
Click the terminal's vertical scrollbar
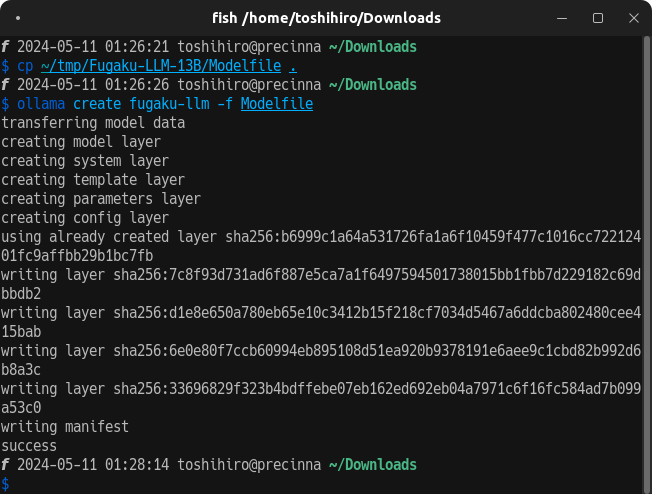(x=647, y=265)
